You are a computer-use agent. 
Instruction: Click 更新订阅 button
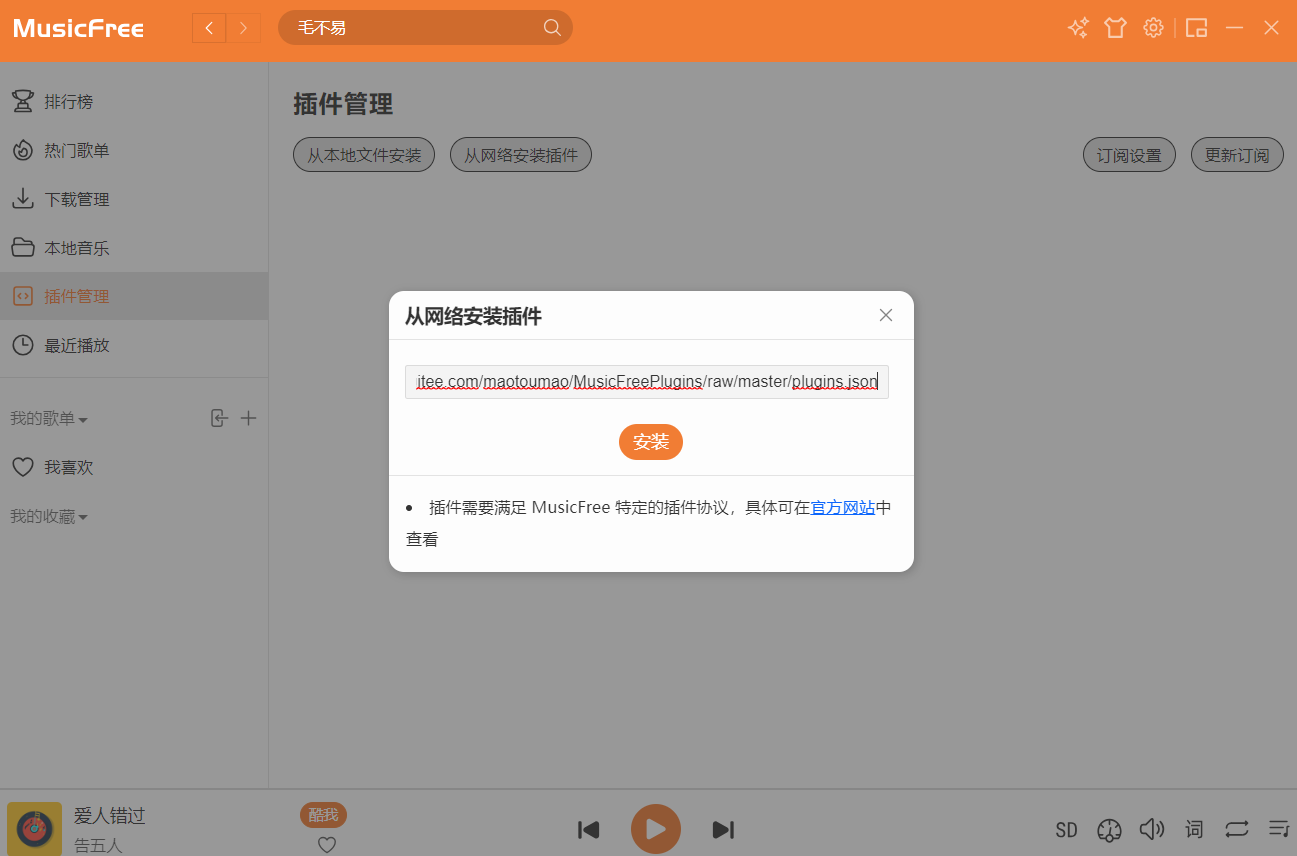(x=1237, y=155)
